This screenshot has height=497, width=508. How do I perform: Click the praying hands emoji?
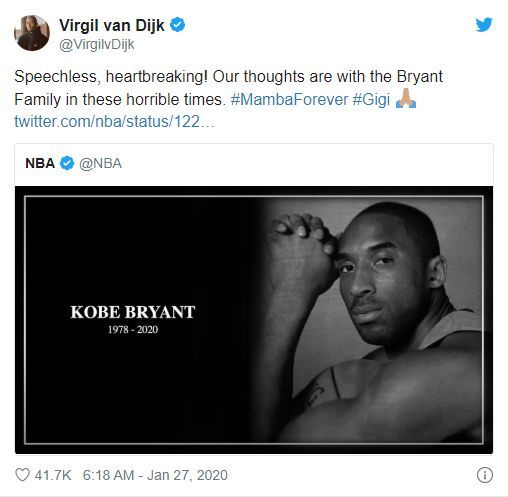(406, 99)
